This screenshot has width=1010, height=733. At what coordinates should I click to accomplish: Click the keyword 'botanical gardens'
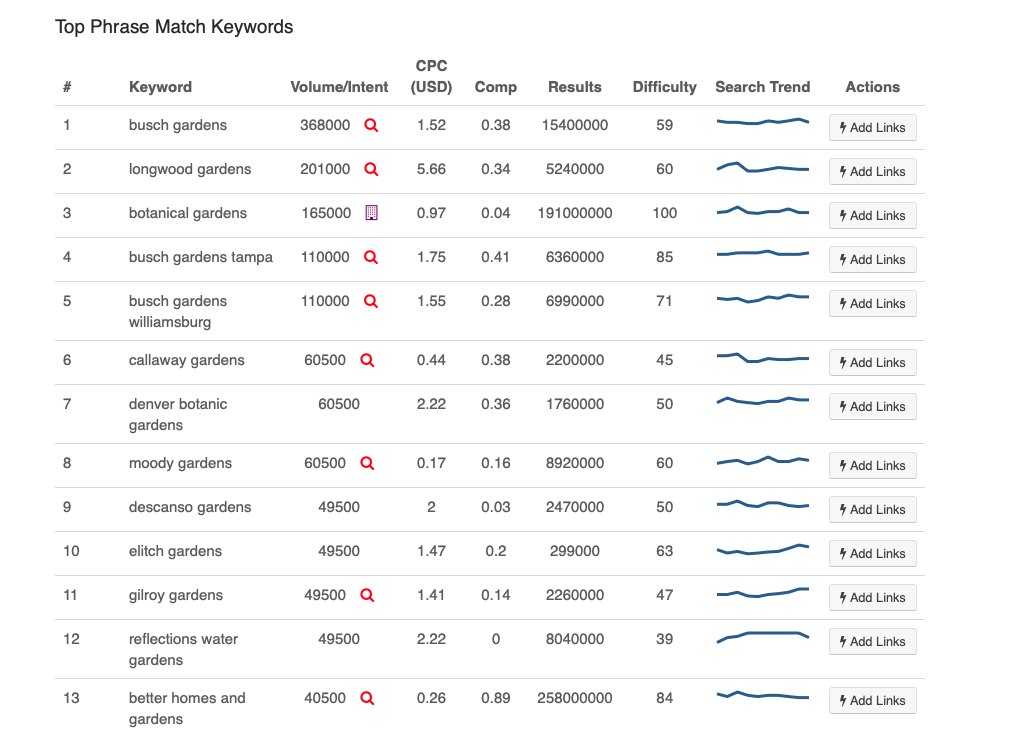(187, 213)
